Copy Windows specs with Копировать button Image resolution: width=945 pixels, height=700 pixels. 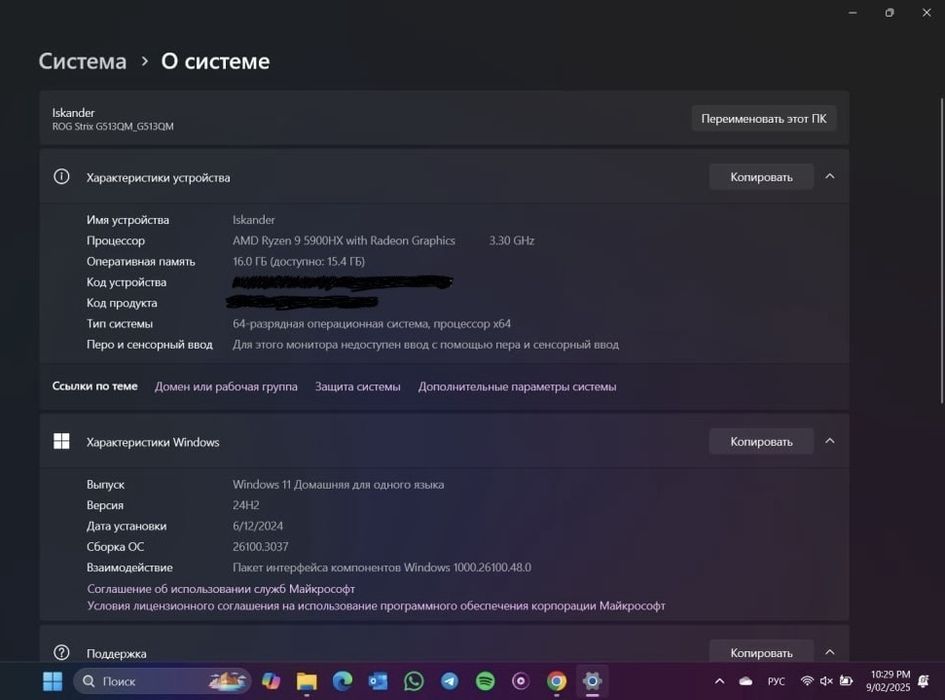click(x=761, y=441)
